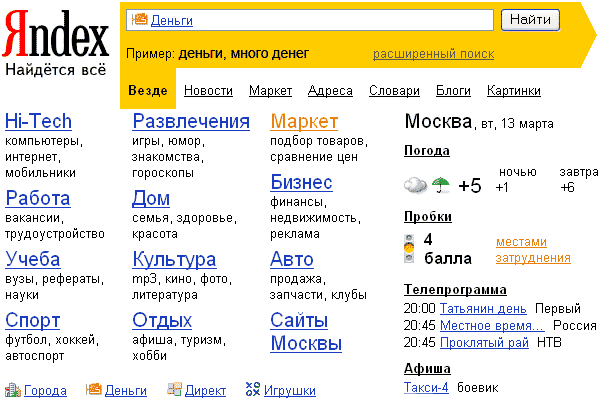600x400 pixels.
Task: Click the Деньги icon in the bottom row
Action: click(94, 389)
